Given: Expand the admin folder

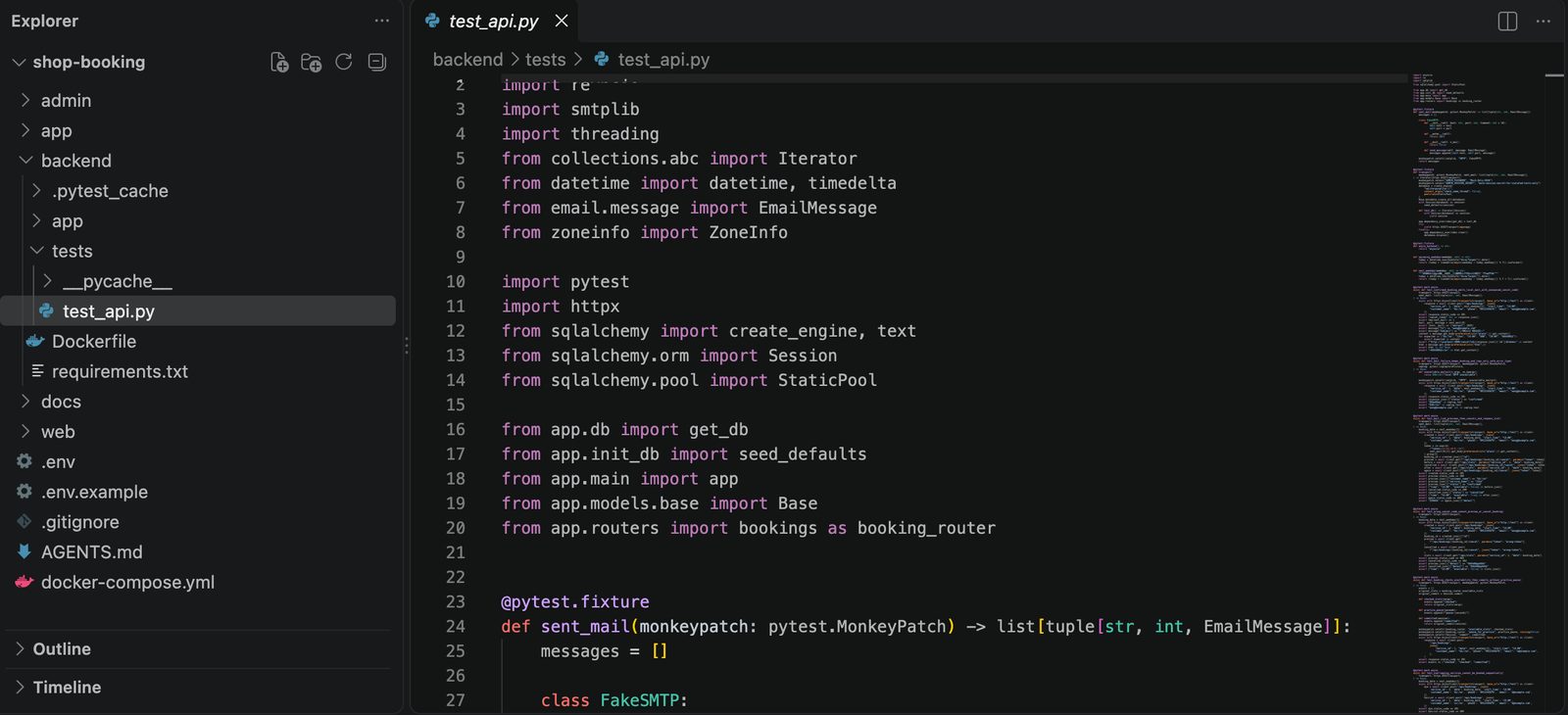Looking at the screenshot, I should tap(25, 100).
